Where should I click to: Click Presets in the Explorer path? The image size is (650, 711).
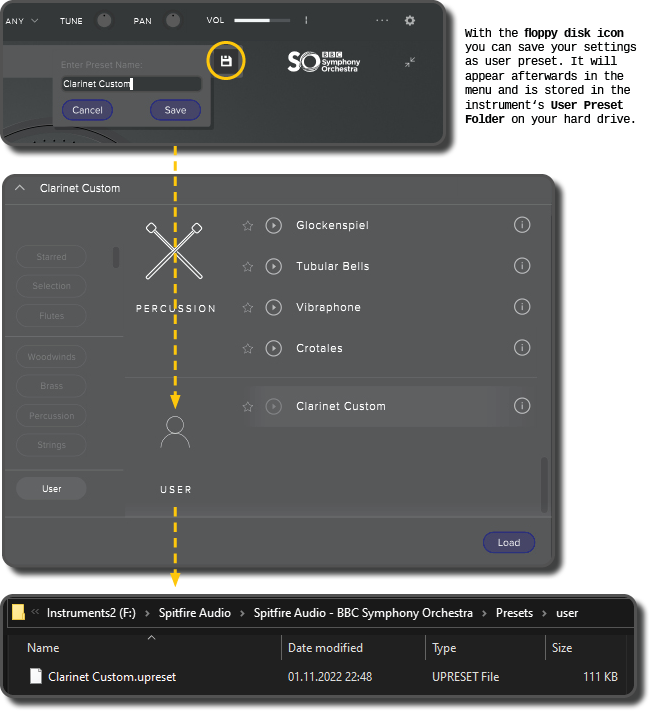click(x=514, y=613)
